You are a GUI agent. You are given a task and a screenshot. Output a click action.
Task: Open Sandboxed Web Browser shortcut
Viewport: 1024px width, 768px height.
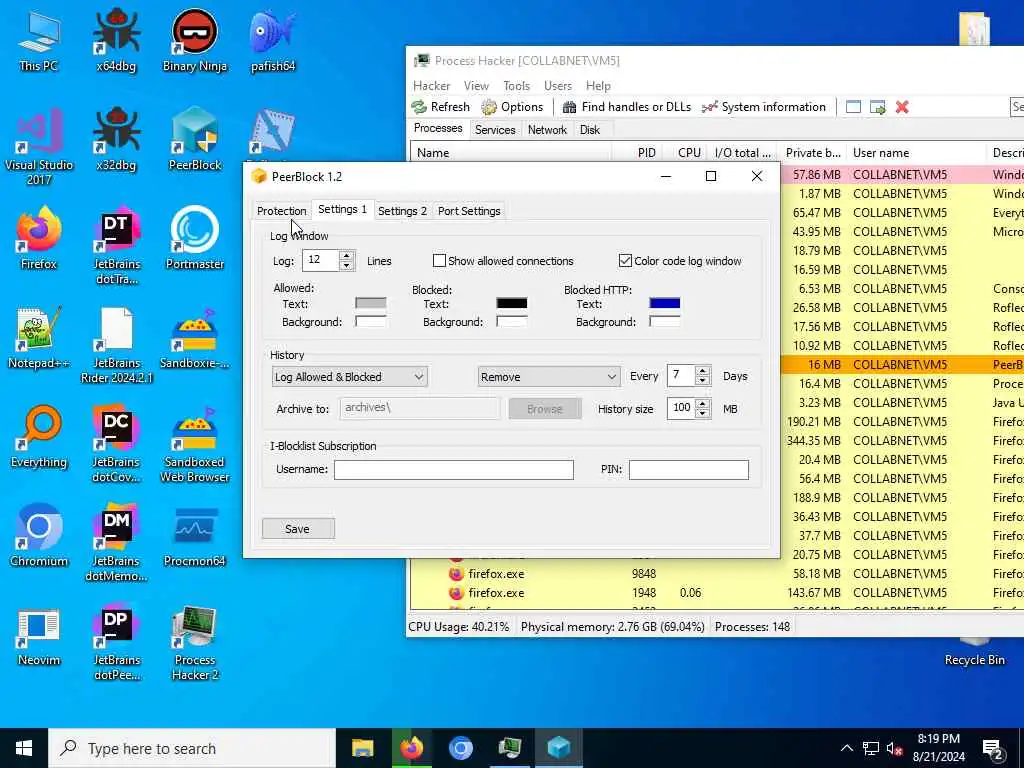195,445
